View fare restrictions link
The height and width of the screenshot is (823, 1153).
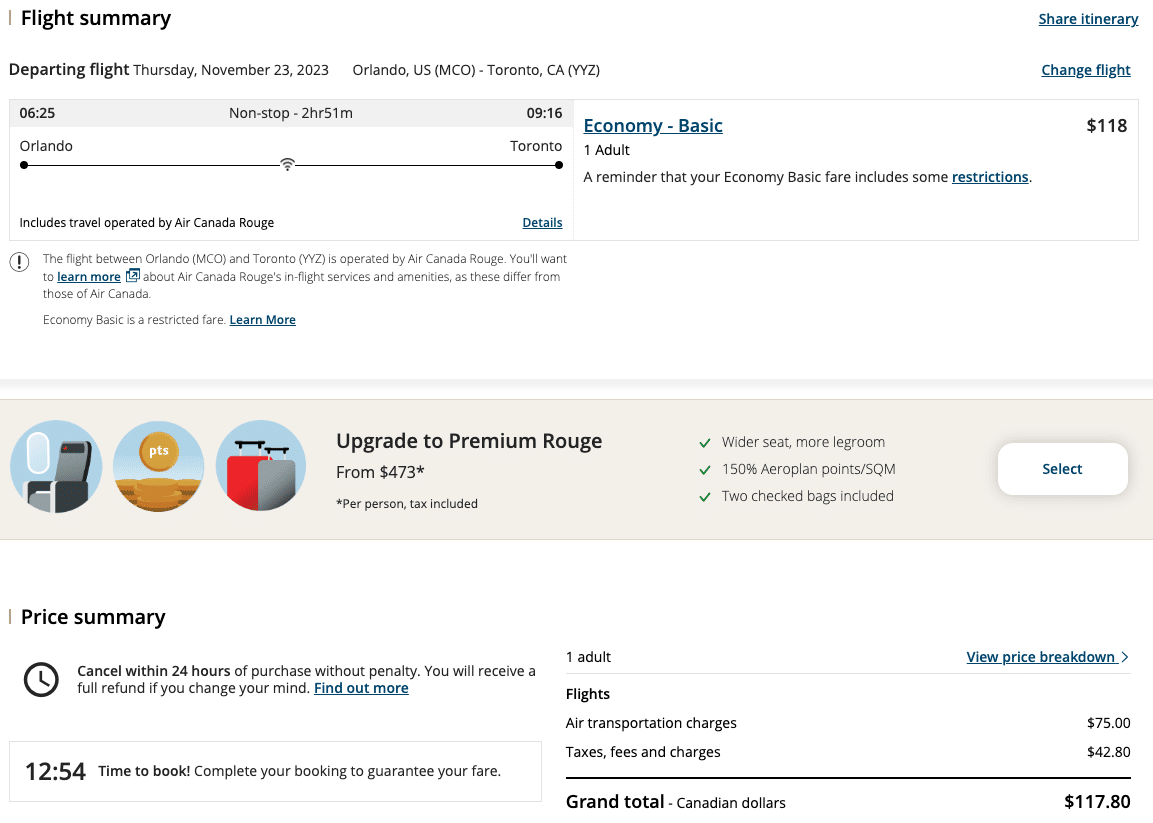click(989, 177)
